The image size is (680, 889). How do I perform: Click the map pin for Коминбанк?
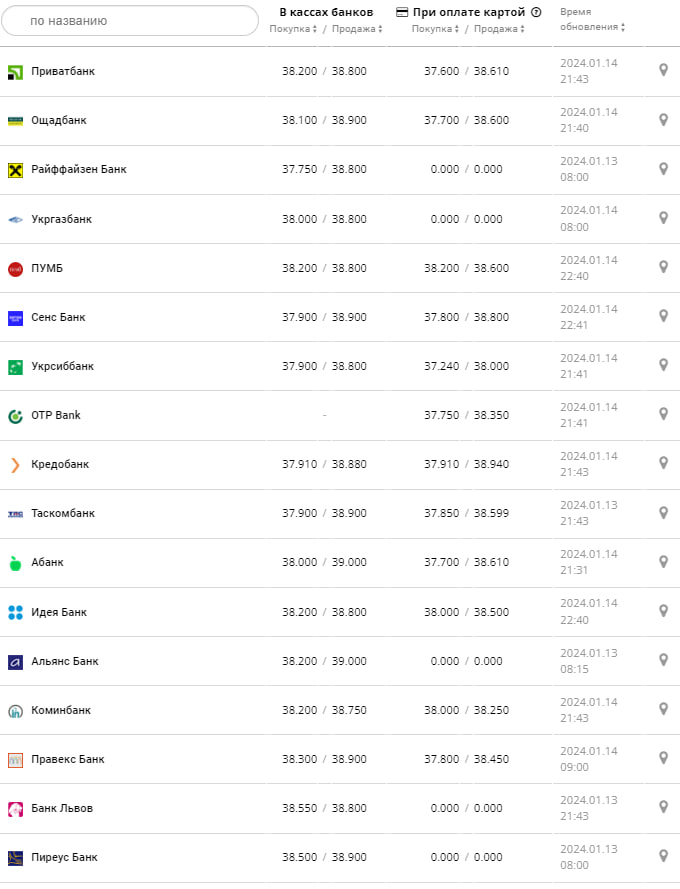click(x=663, y=709)
